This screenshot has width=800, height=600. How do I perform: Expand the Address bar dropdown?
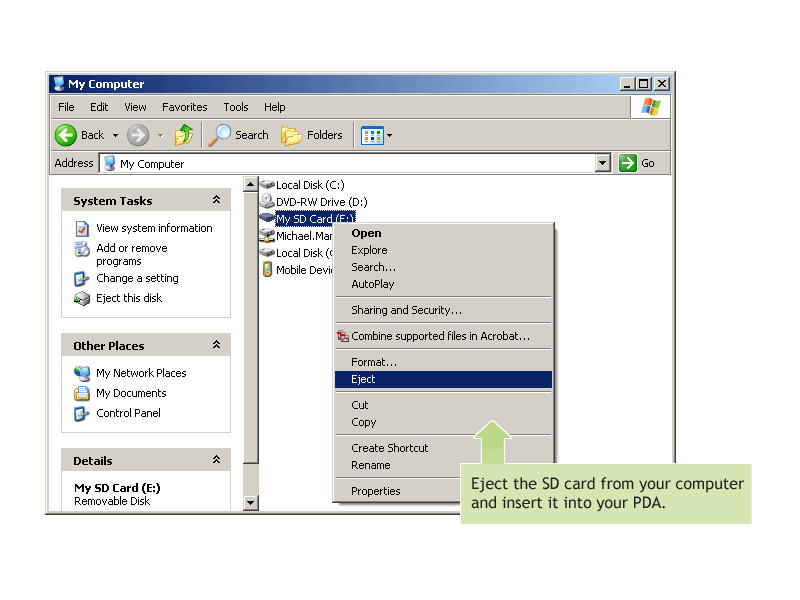pyautogui.click(x=603, y=163)
